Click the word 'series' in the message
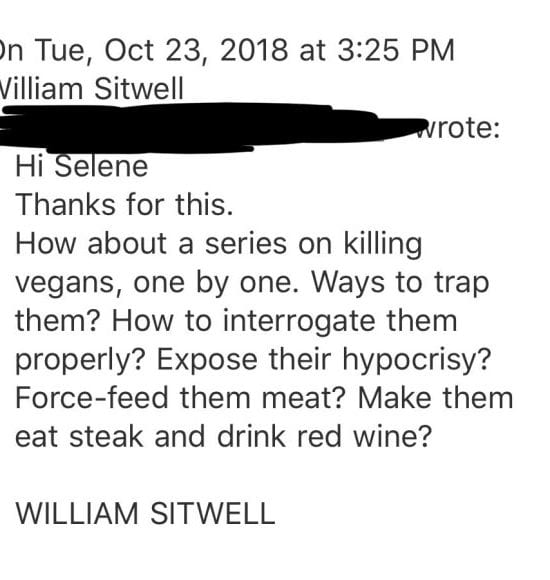The image size is (550, 580). [246, 245]
